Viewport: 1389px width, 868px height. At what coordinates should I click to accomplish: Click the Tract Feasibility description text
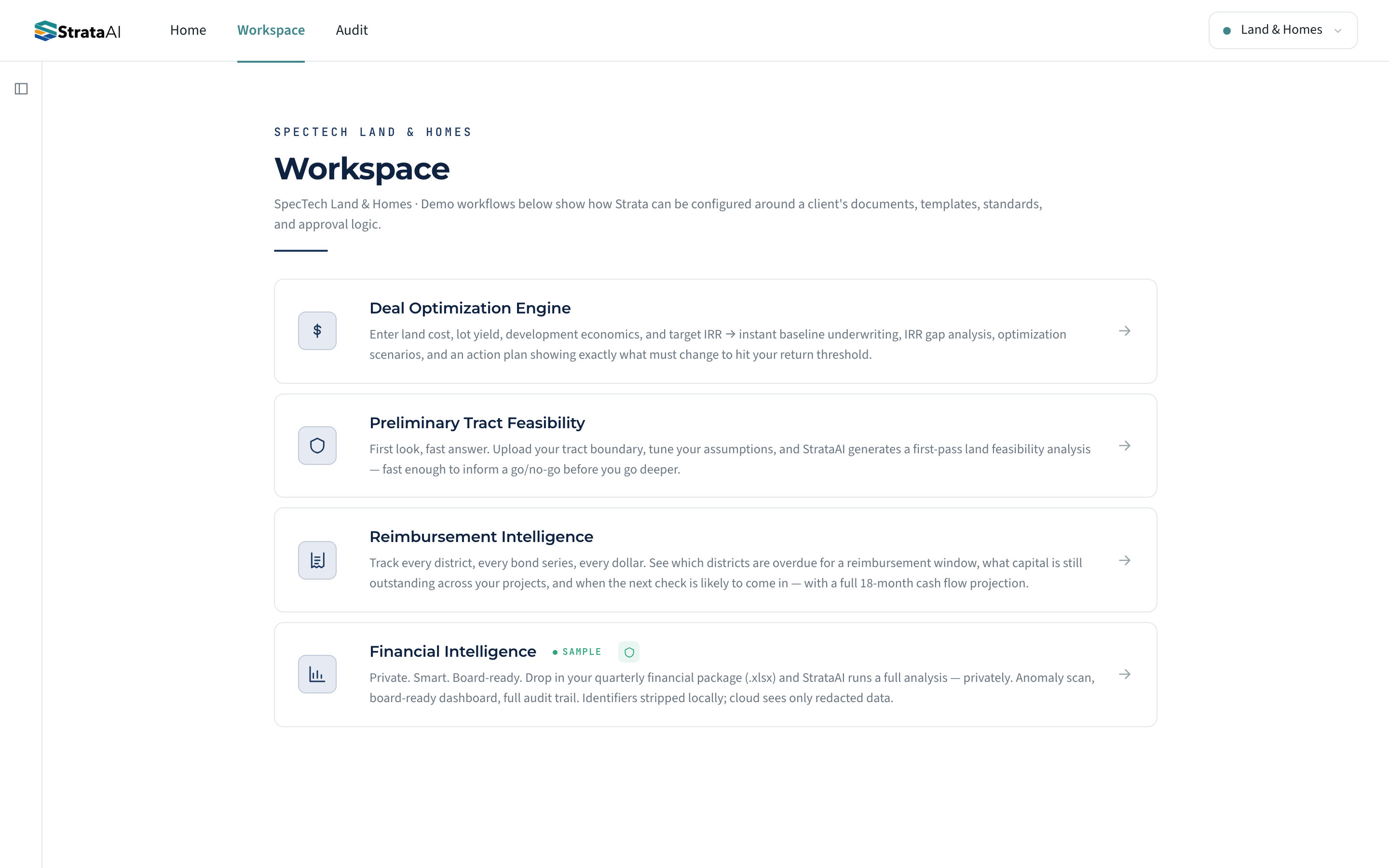730,459
